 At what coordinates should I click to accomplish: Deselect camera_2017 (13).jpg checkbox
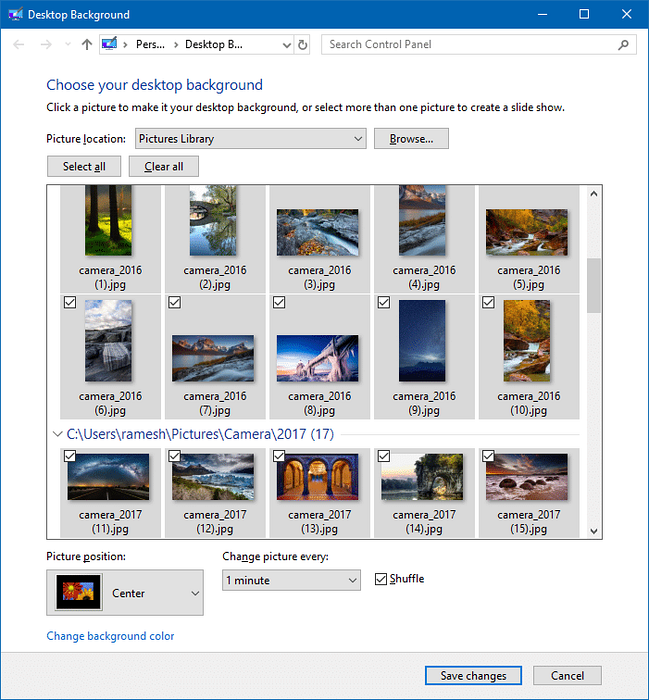(277, 456)
